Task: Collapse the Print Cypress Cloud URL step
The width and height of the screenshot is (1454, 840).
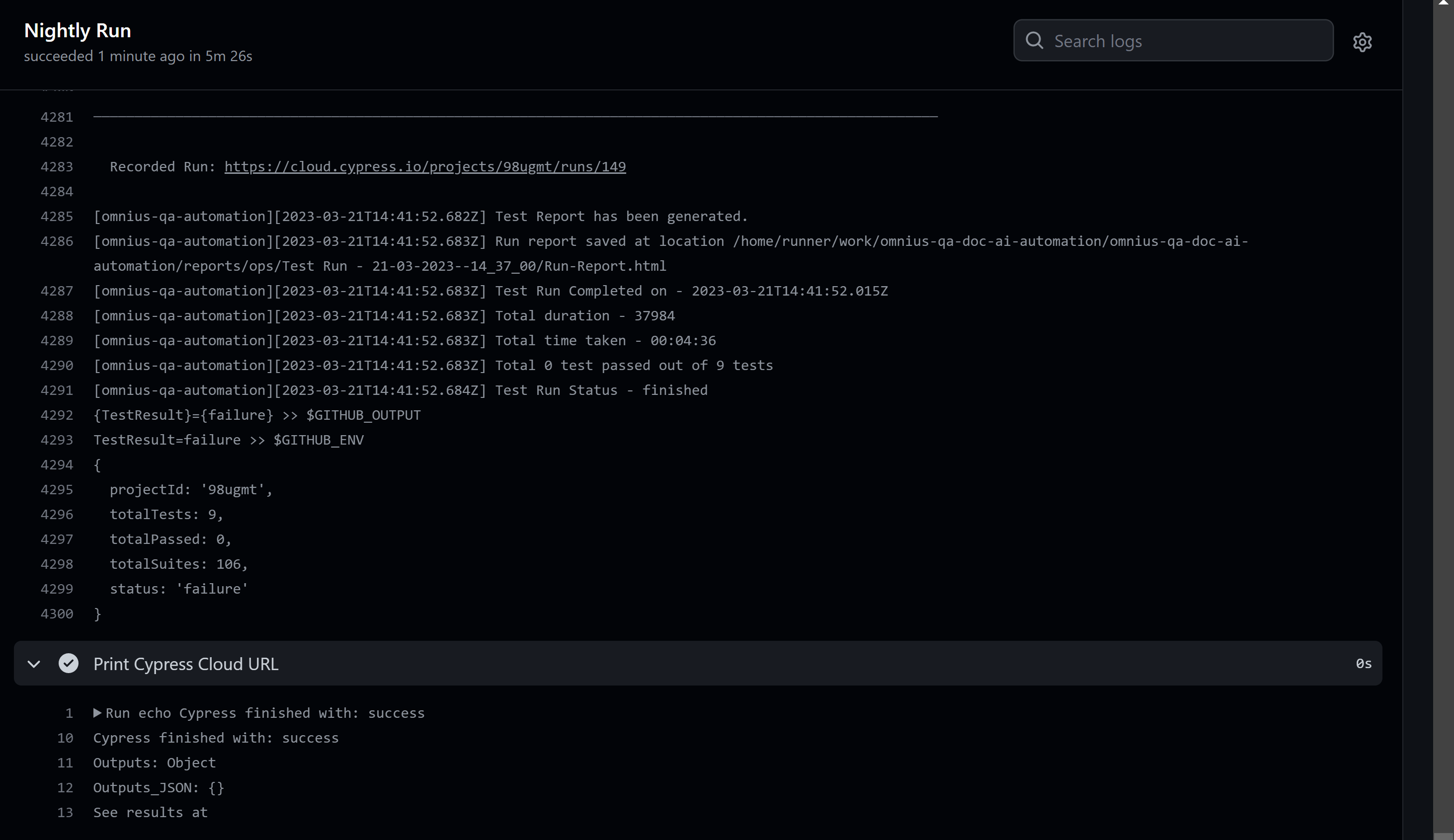Action: [34, 664]
